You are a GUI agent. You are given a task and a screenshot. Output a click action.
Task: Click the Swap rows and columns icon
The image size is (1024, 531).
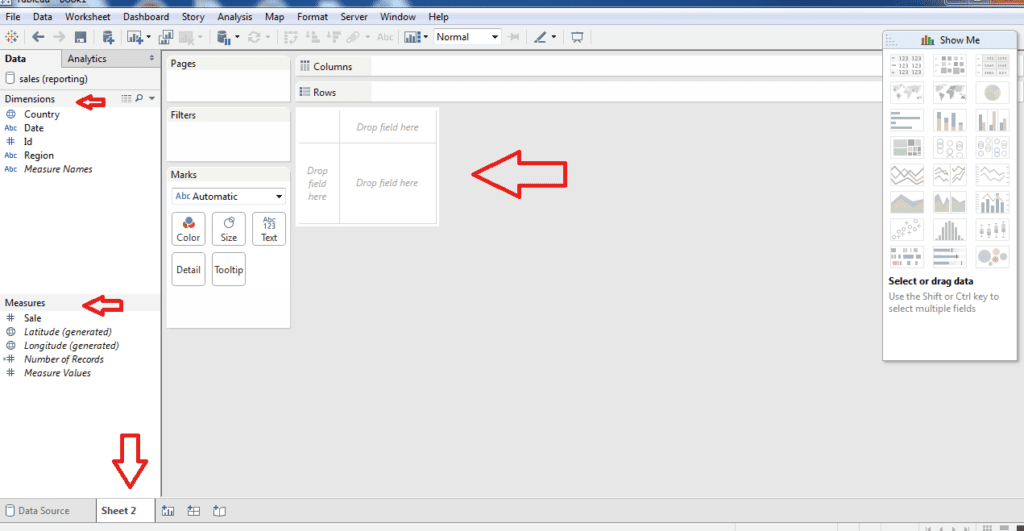[x=291, y=37]
